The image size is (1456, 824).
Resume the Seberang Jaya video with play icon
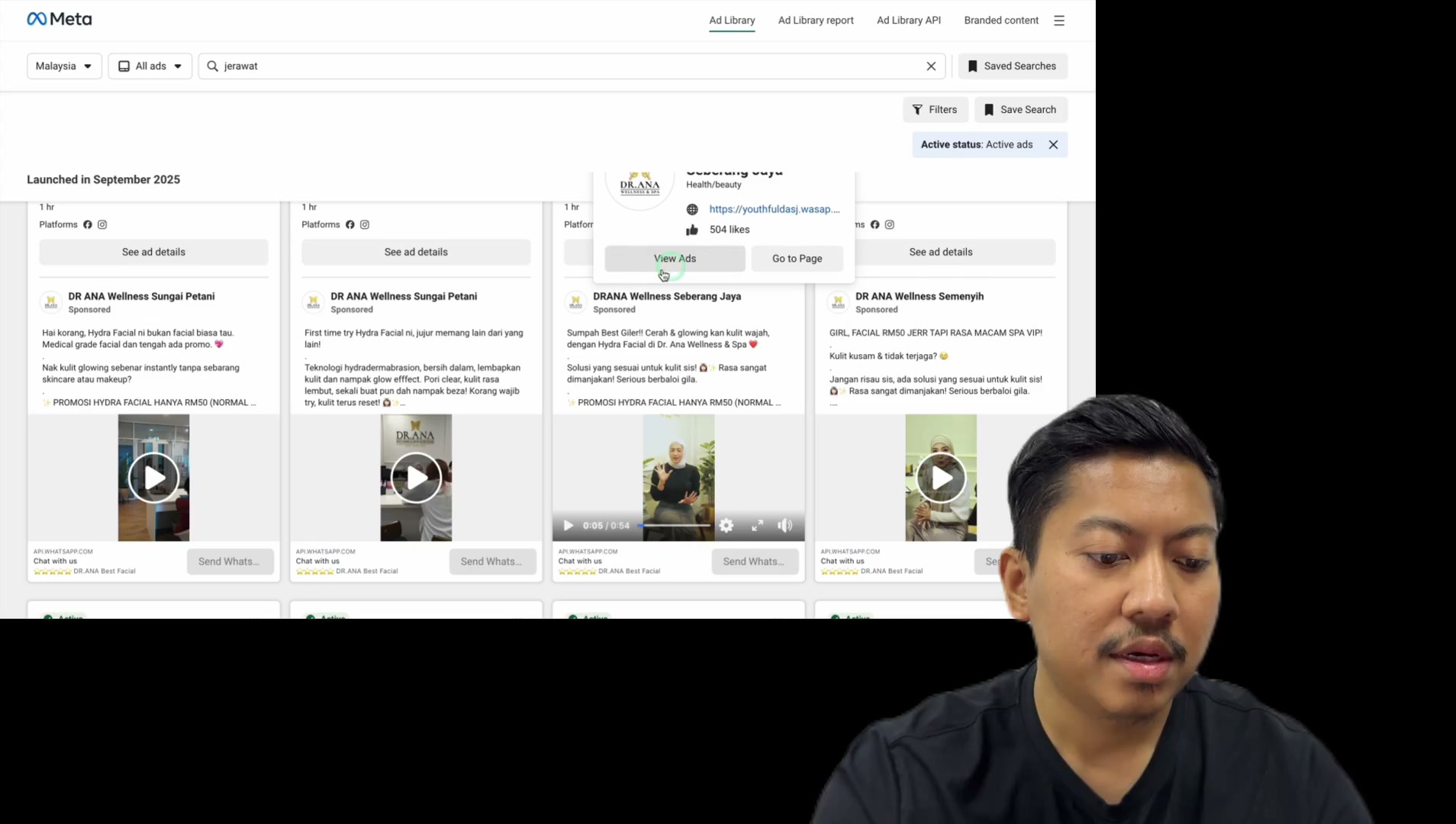pos(569,526)
